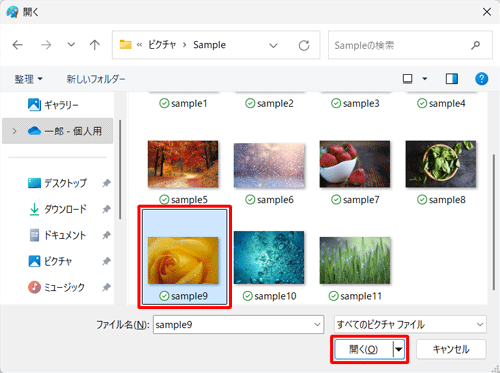Select Sample in the address path

click(209, 45)
